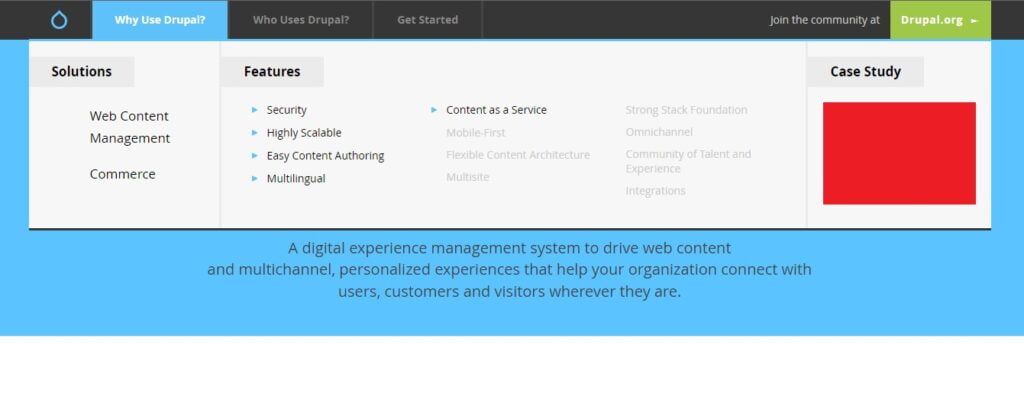The image size is (1024, 409).
Task: Open the Get Started menu
Action: [x=427, y=20]
